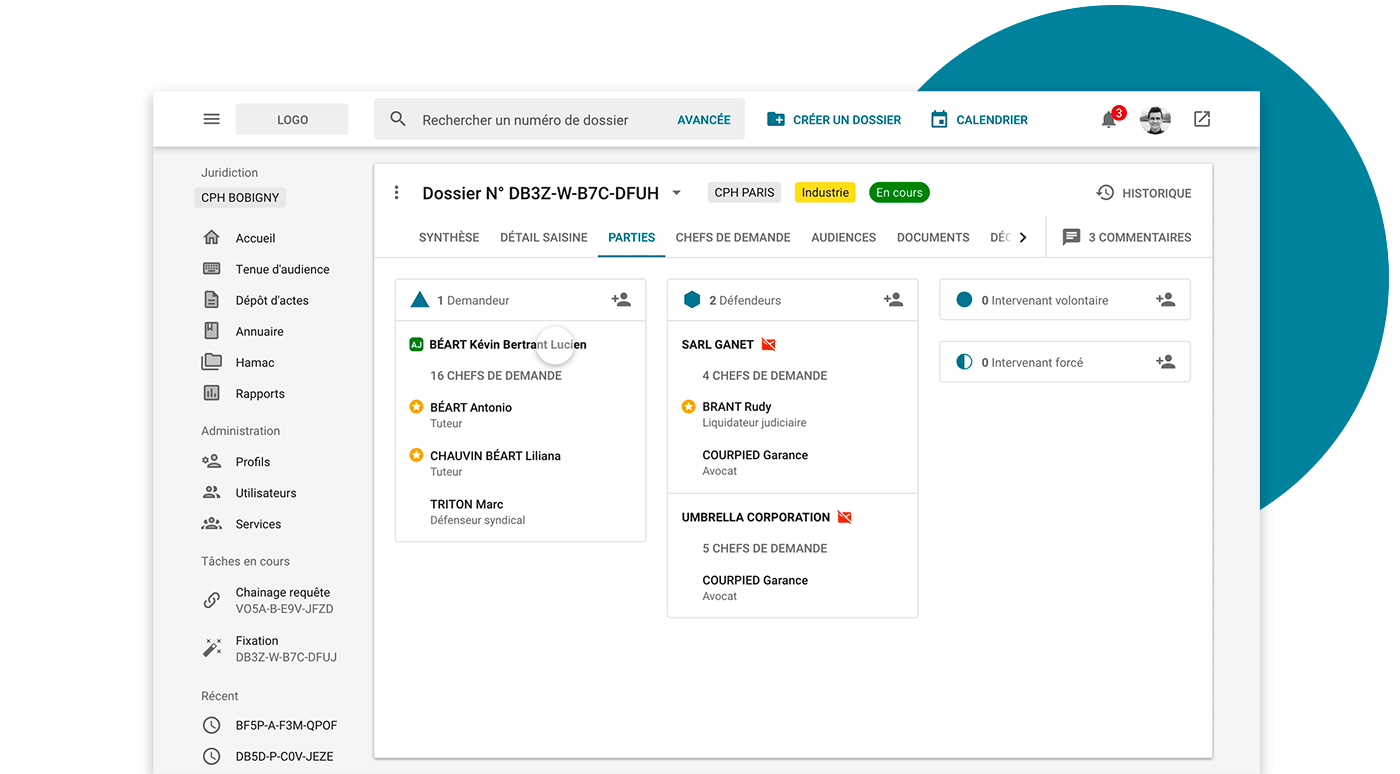Open recent dossier DB5D-P-C0V-JEZE
This screenshot has height=774, width=1400.
point(270,756)
